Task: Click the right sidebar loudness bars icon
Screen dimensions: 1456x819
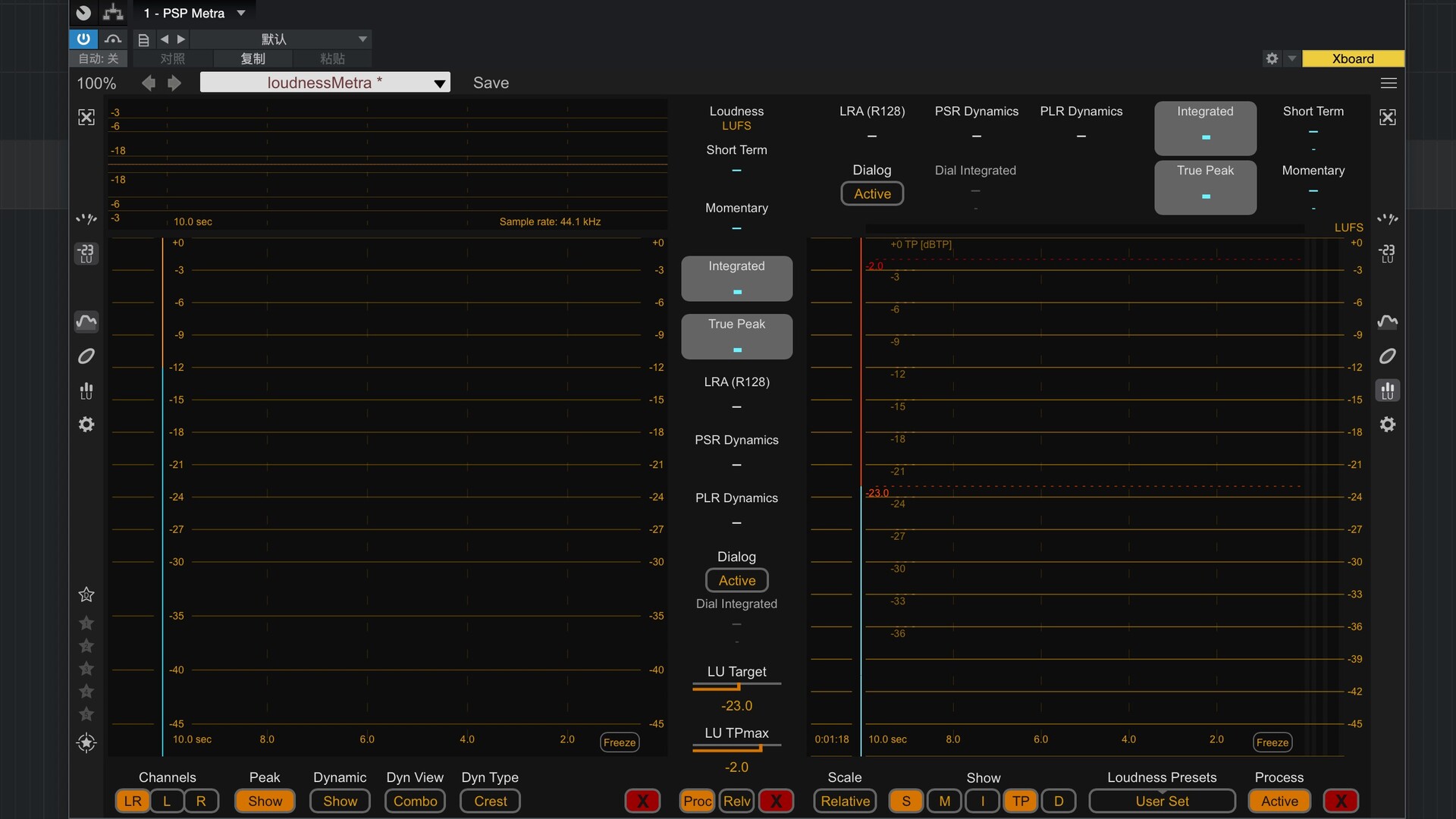Action: (1387, 391)
